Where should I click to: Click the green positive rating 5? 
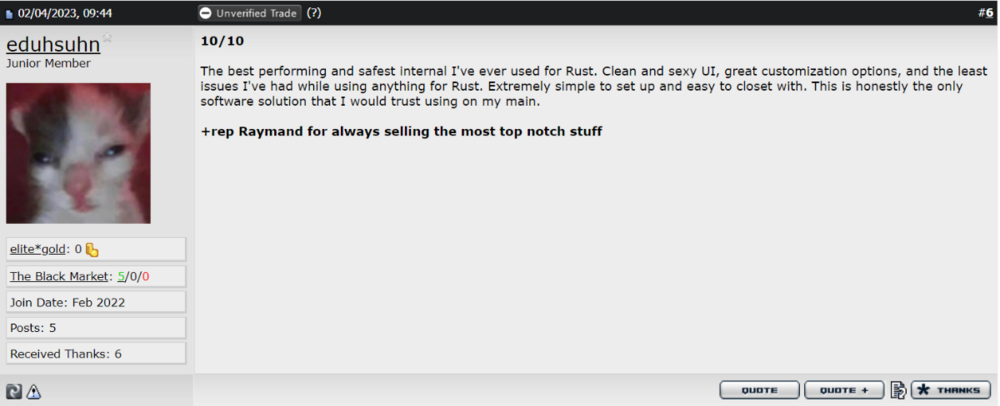point(121,276)
